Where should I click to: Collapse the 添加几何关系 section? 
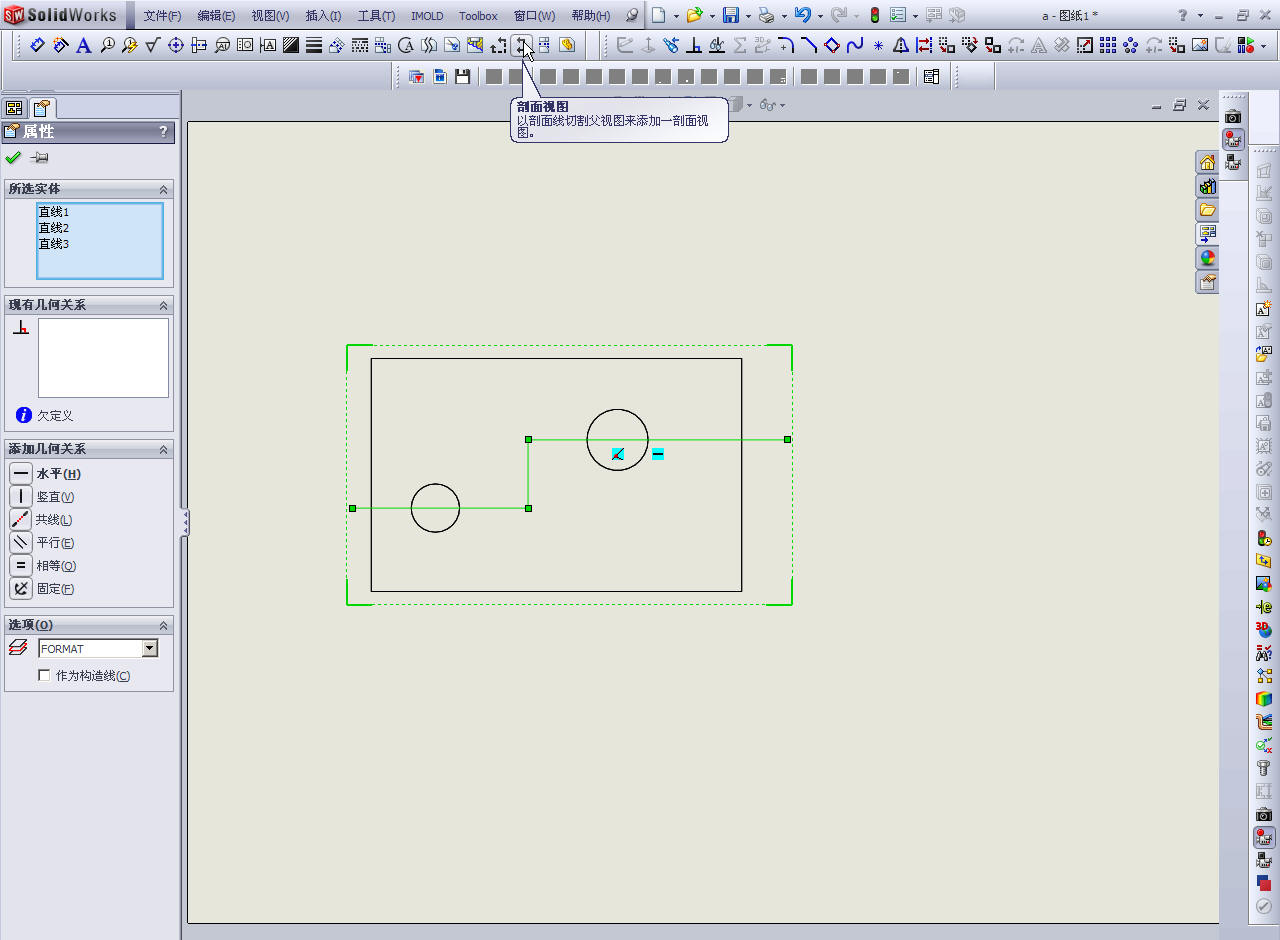(163, 450)
